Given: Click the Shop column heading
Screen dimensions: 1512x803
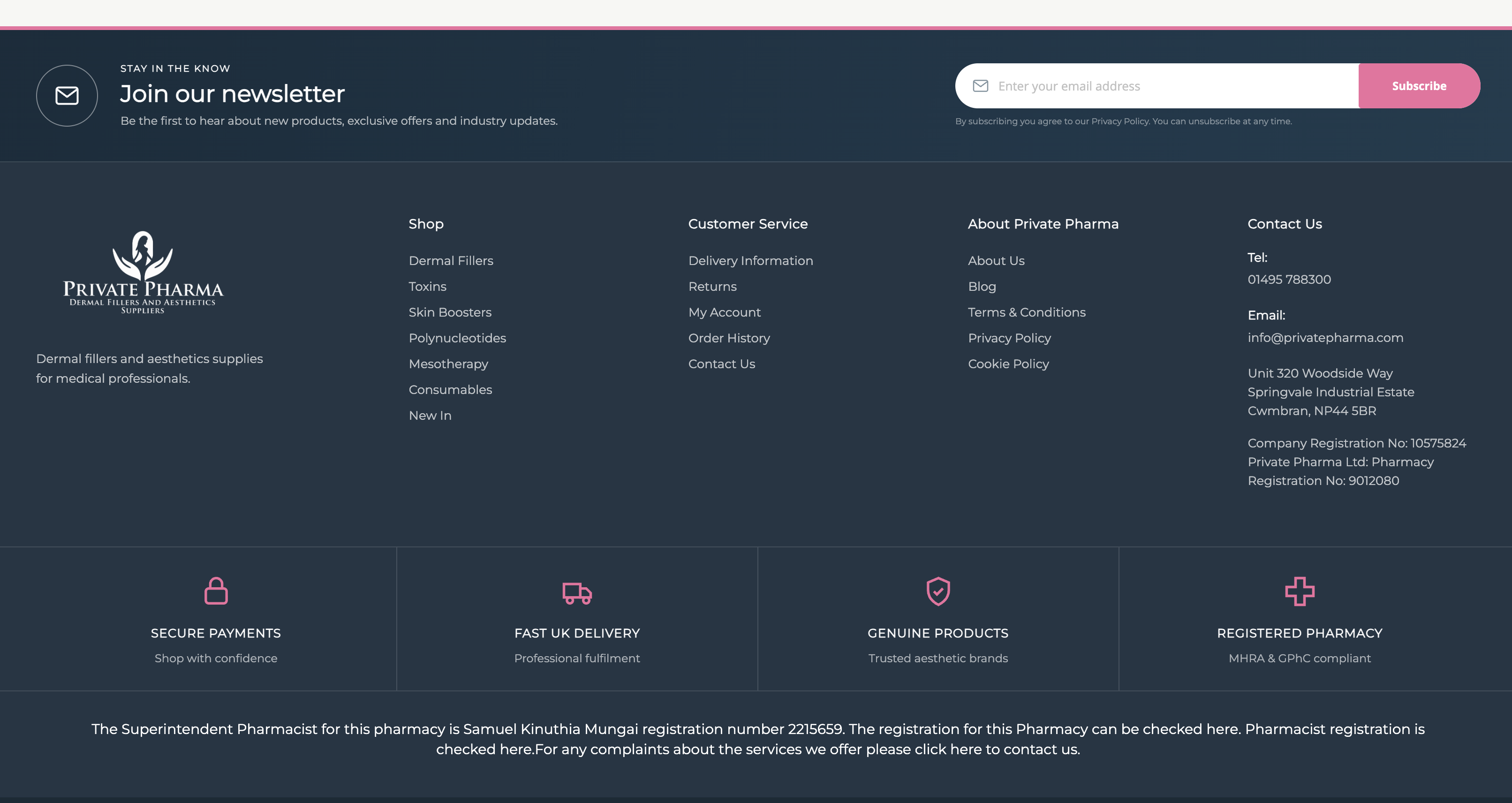Looking at the screenshot, I should 426,224.
